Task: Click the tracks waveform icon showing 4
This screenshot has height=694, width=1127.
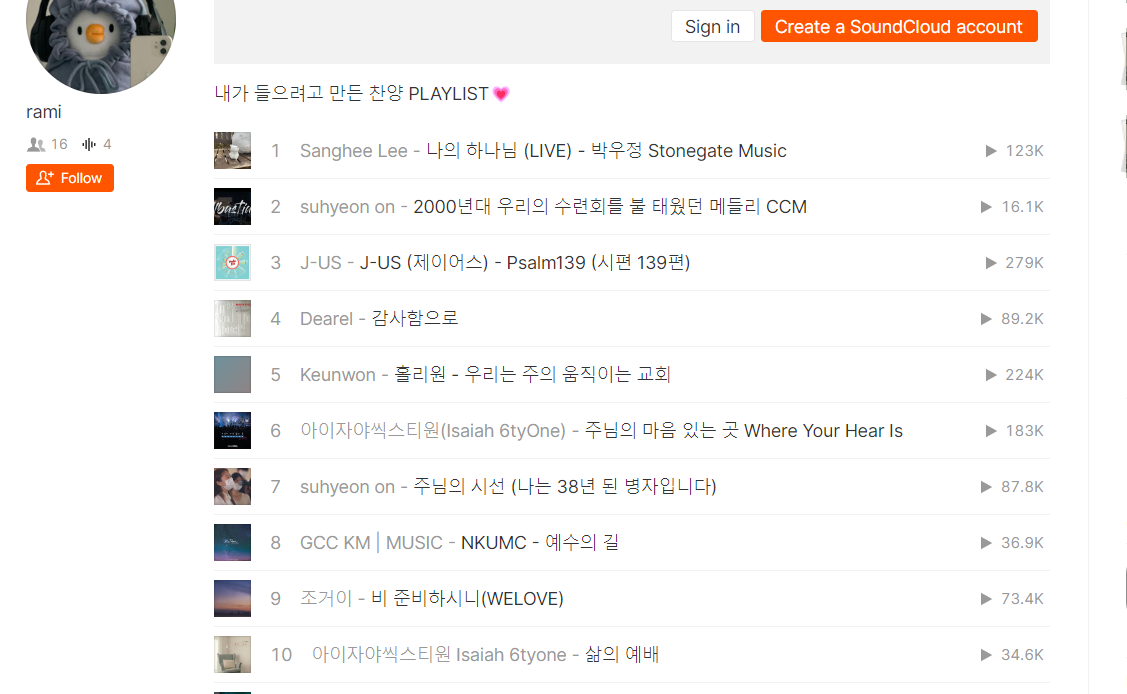Action: click(89, 144)
